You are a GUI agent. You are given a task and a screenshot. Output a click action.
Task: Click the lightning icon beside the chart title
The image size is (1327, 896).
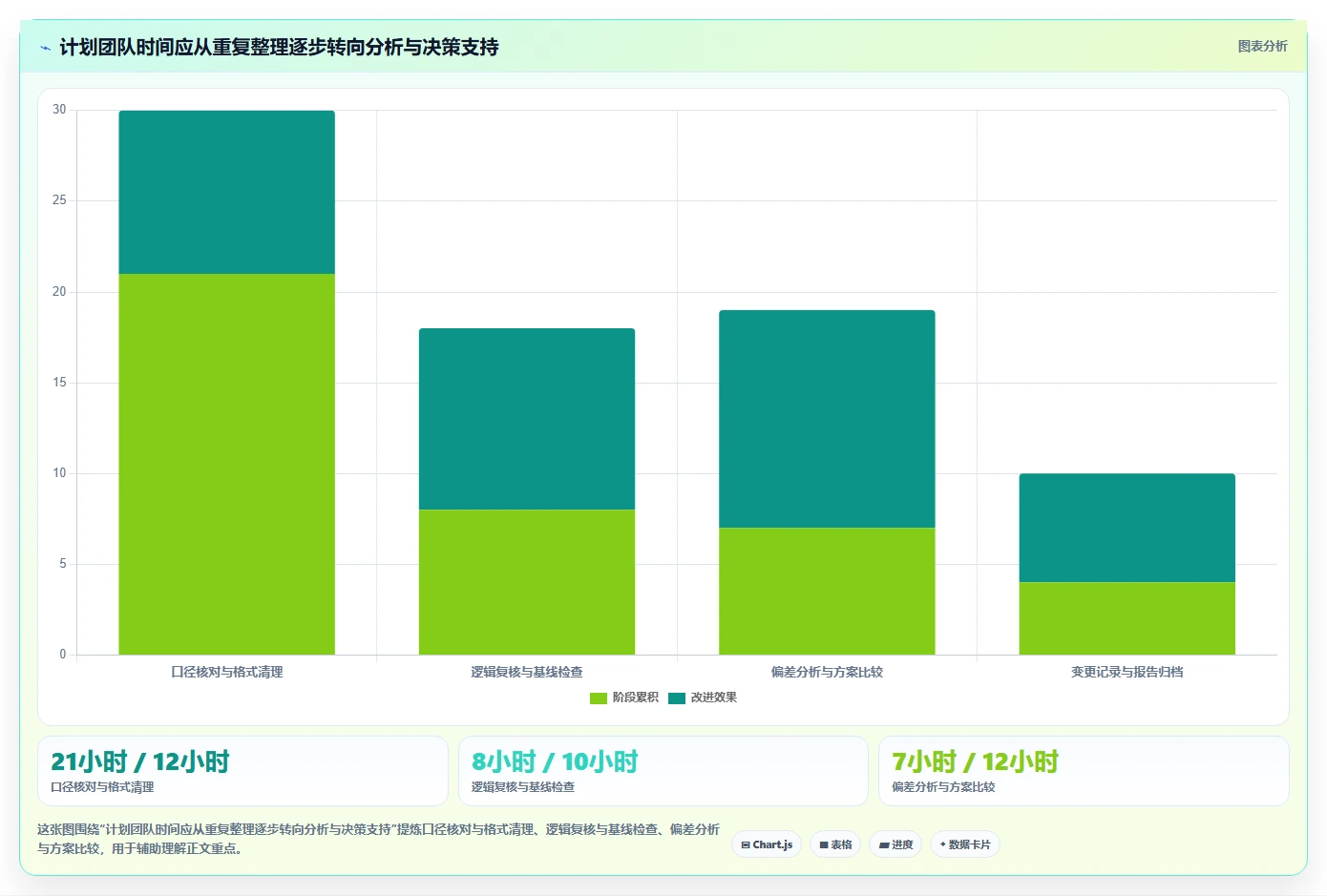[x=45, y=48]
